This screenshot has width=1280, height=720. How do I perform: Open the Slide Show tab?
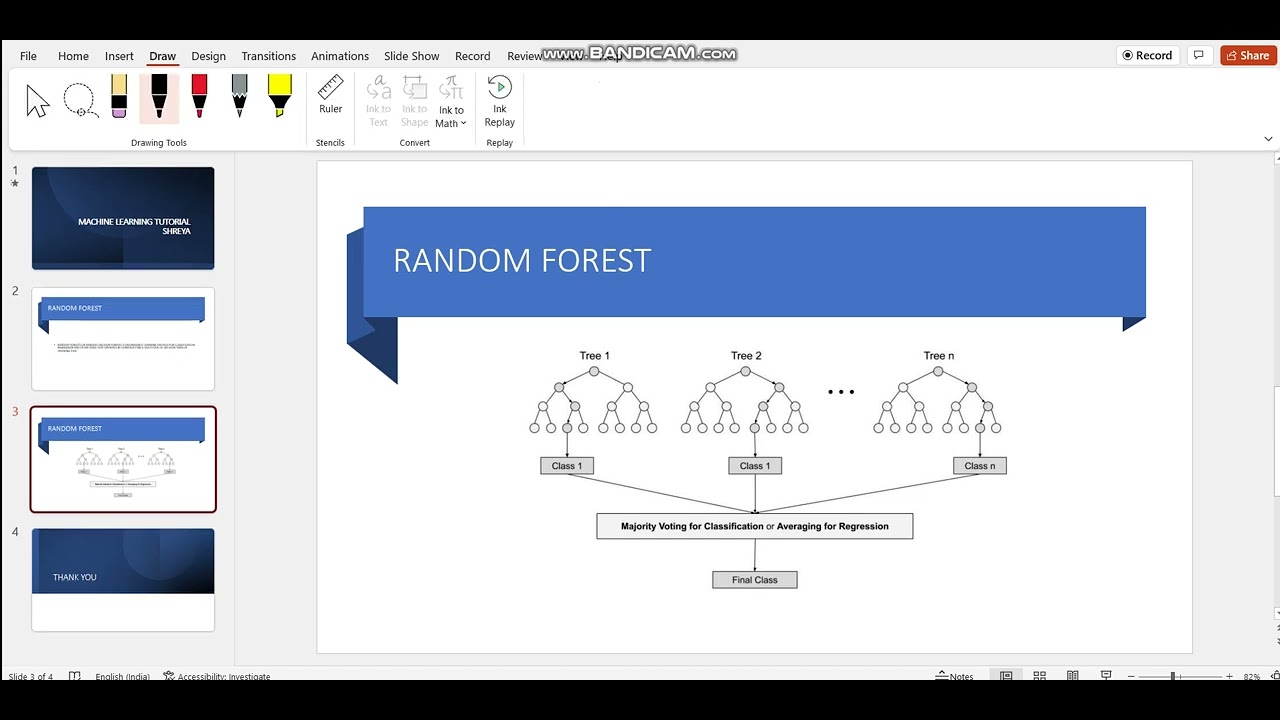[412, 56]
